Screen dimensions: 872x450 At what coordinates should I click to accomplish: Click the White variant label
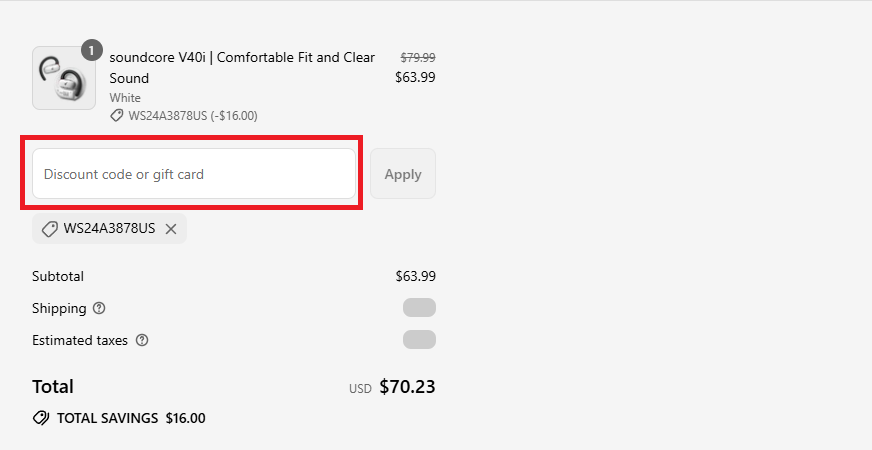point(125,98)
